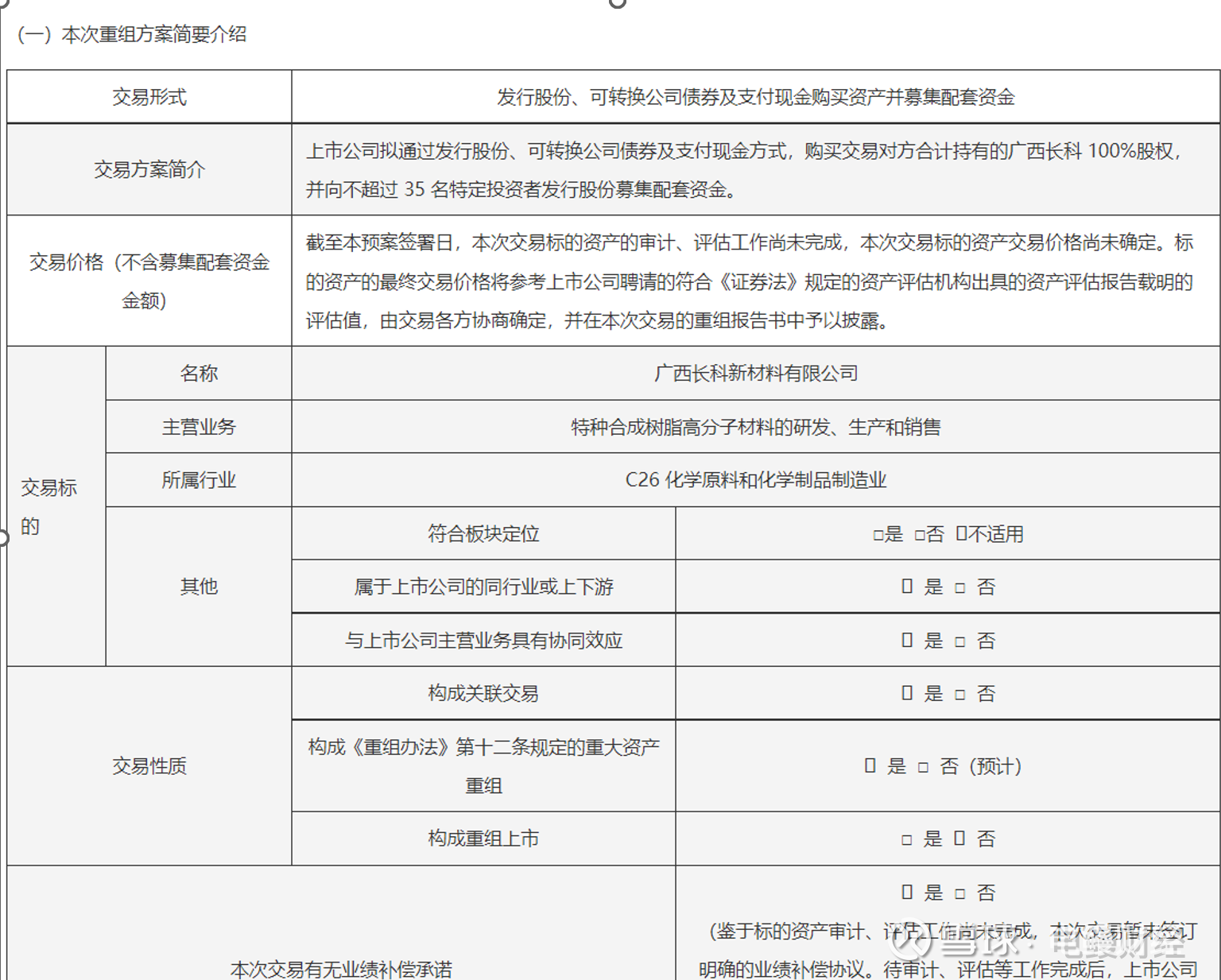Tick the 否 checkbox for 符合板块定位
Image resolution: width=1221 pixels, height=980 pixels.
point(919,535)
